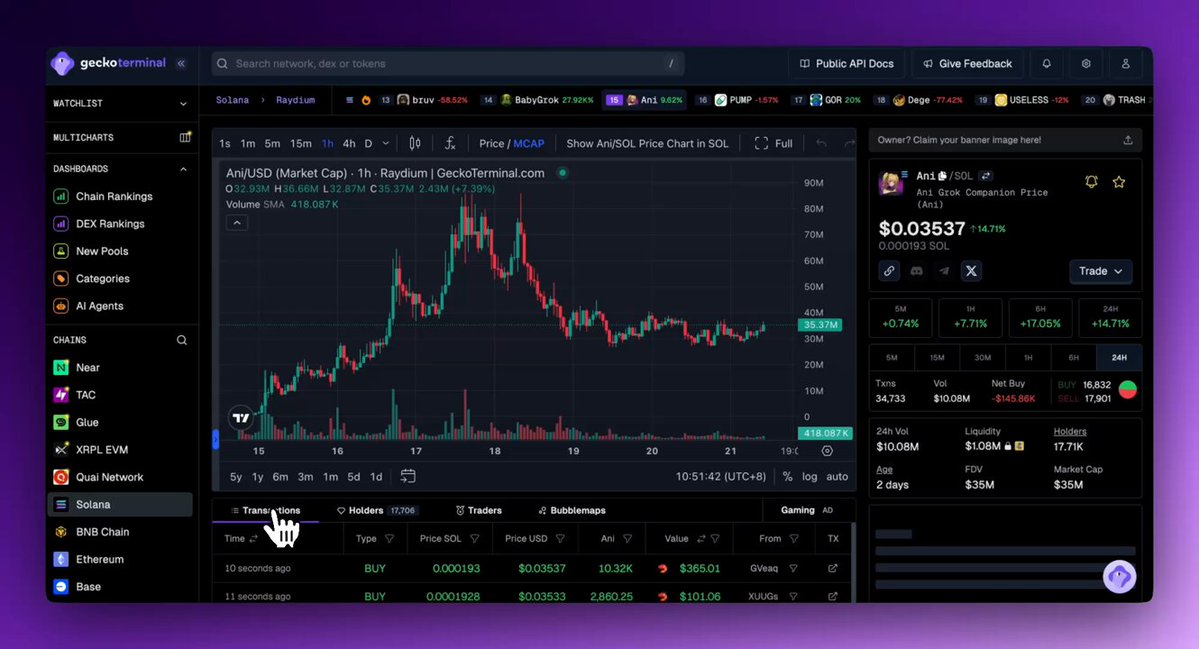
Task: Filter the Ani amount column with its funnel
Action: coord(627,539)
